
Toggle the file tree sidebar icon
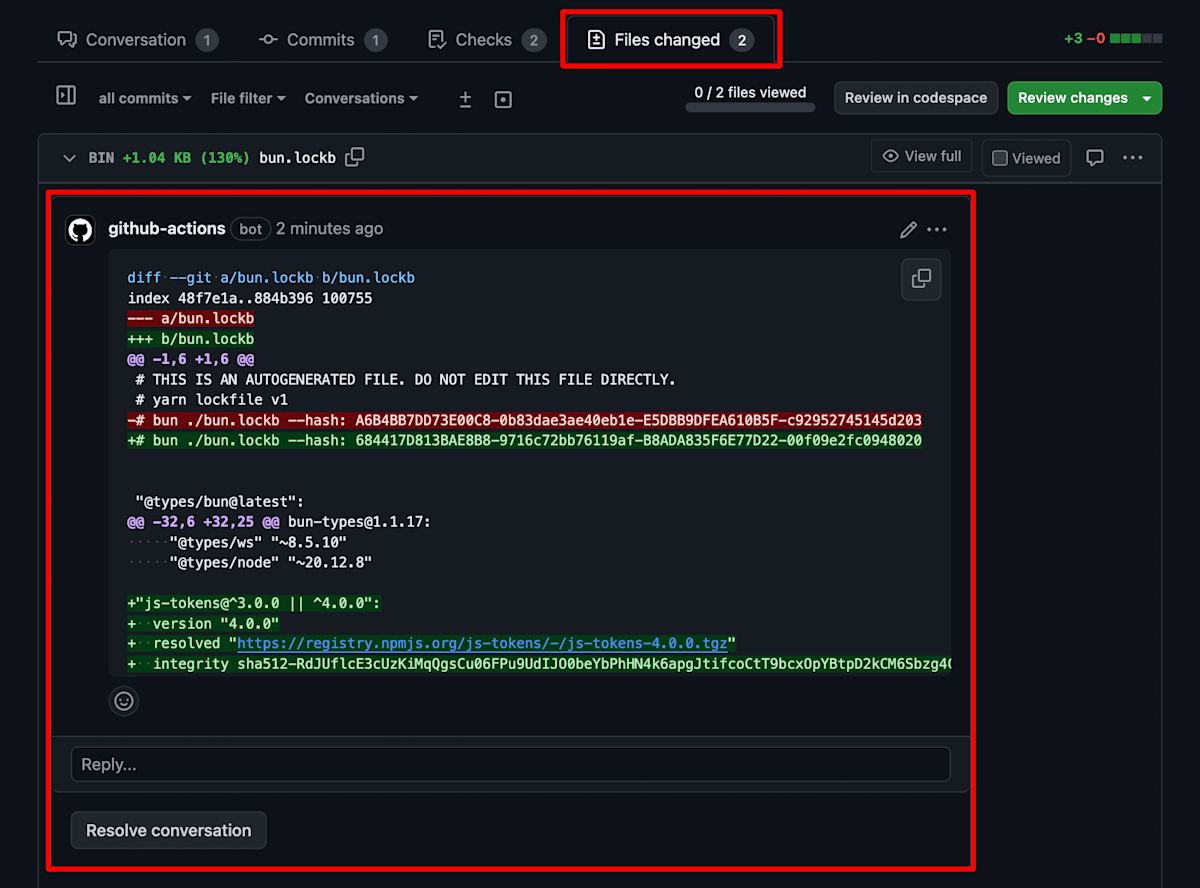point(66,96)
